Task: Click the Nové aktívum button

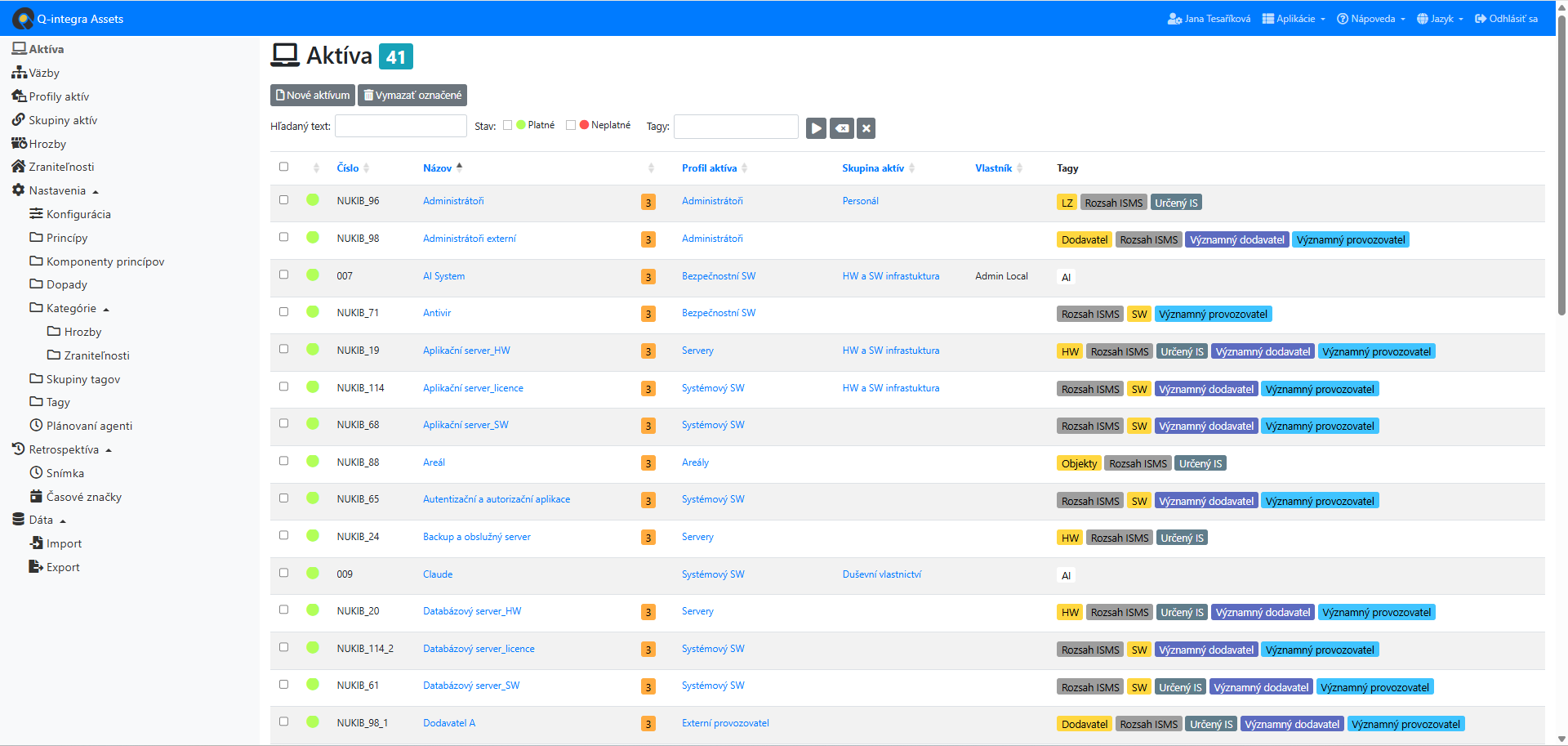Action: pos(312,96)
